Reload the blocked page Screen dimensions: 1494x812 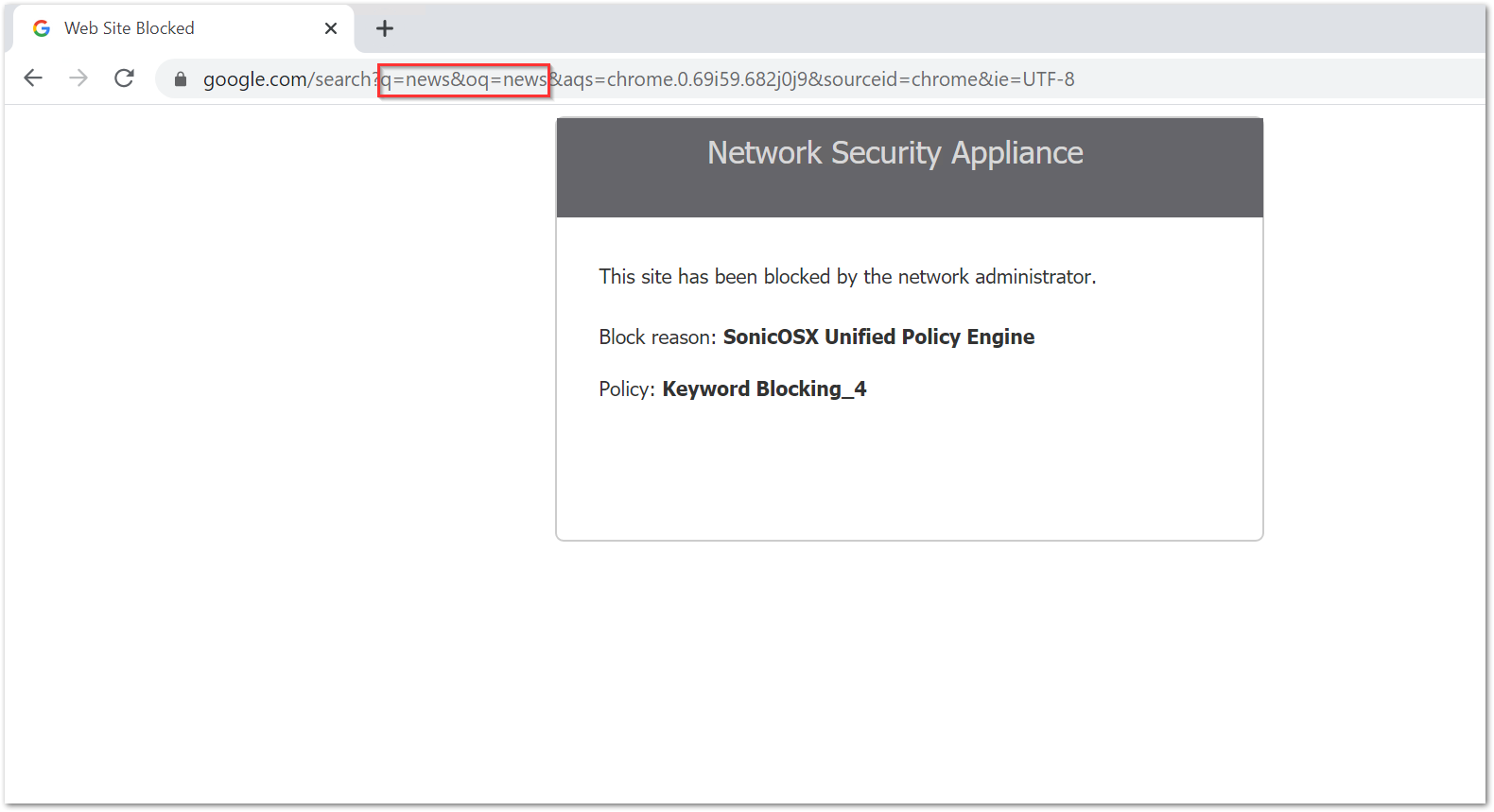point(124,78)
